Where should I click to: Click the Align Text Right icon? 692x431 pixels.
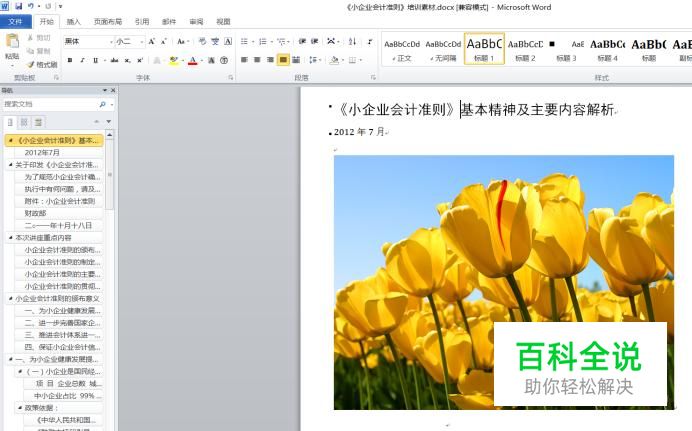[270, 60]
